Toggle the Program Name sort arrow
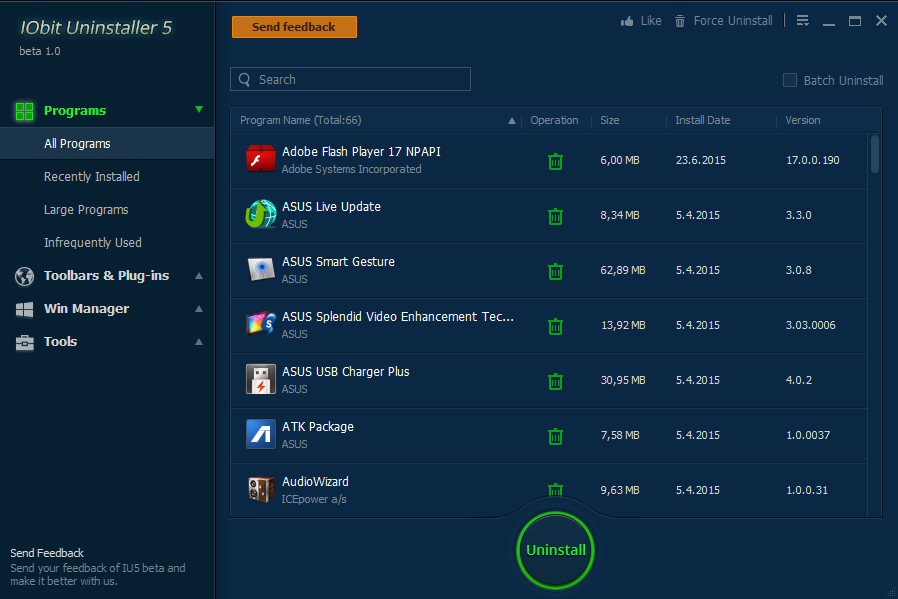 tap(511, 121)
